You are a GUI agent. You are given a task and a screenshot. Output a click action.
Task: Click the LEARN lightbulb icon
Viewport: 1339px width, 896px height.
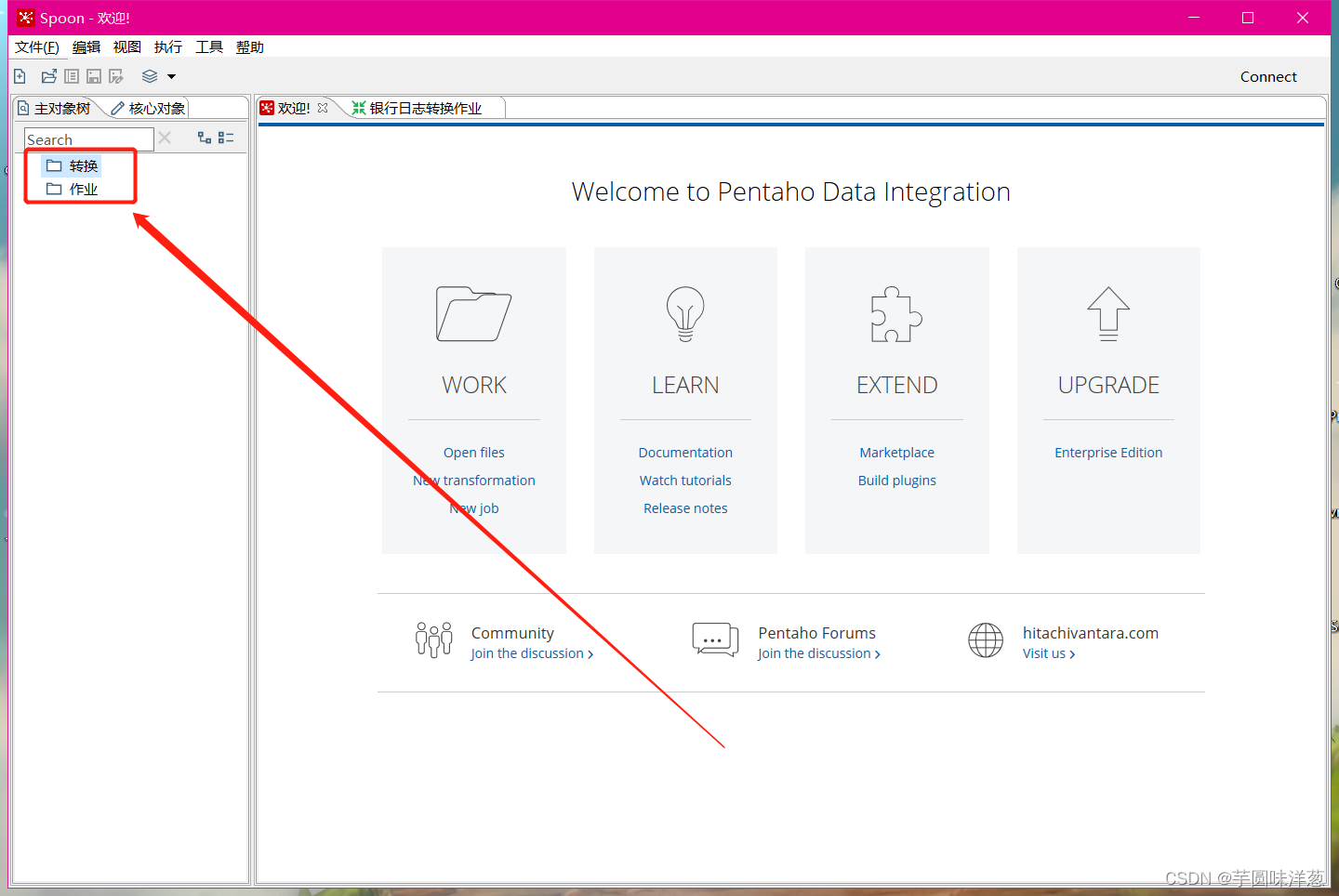pyautogui.click(x=685, y=314)
